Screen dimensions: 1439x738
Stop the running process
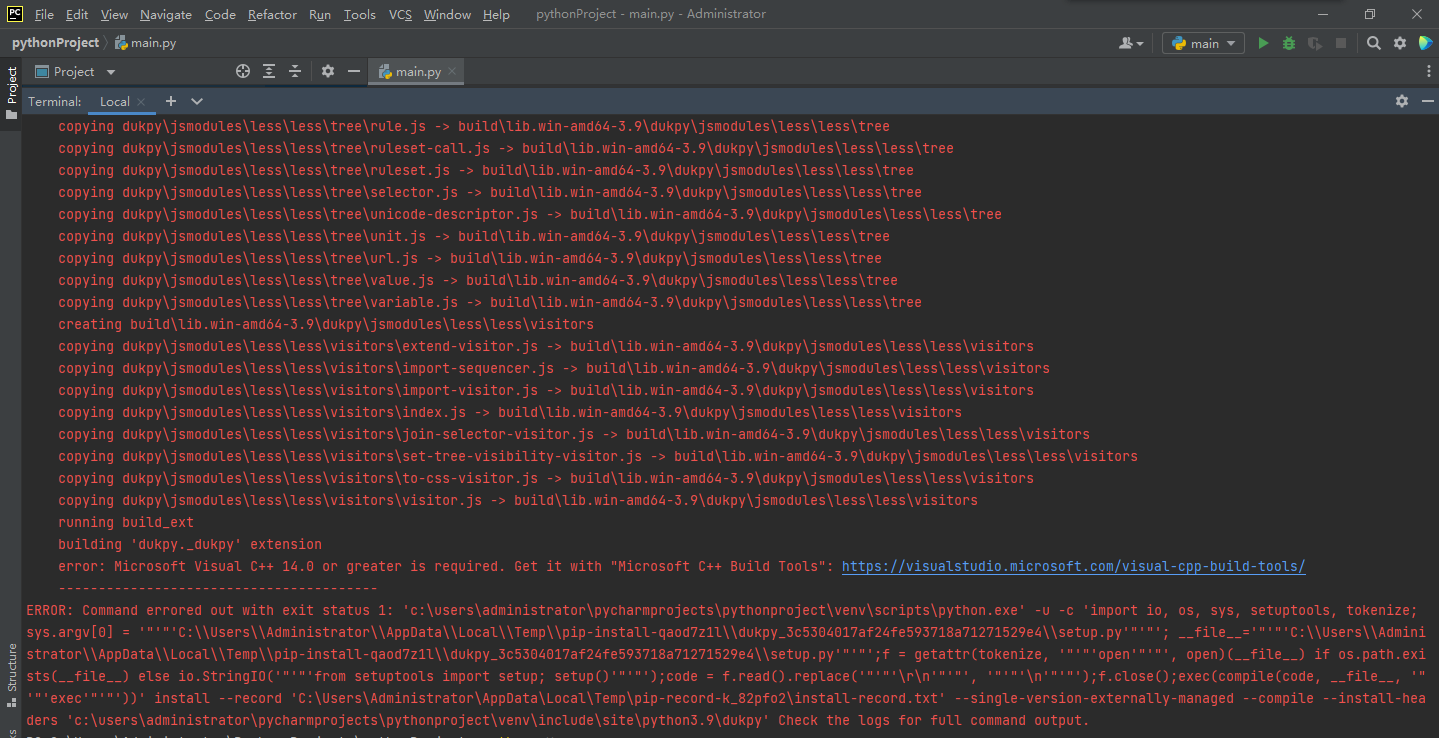[1341, 43]
